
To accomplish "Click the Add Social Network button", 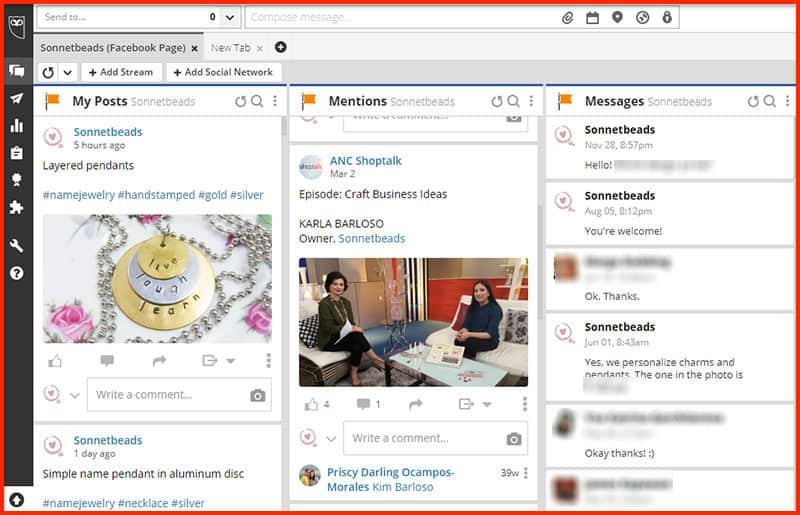I will click(223, 72).
